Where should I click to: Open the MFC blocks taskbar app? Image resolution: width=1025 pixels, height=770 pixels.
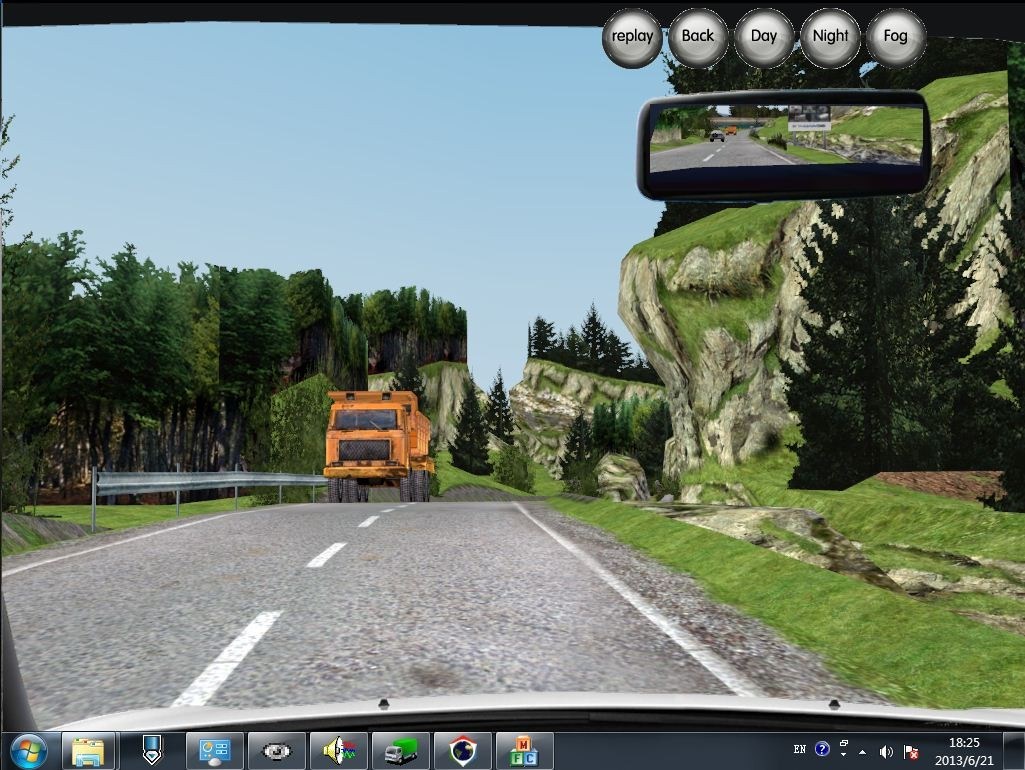pyautogui.click(x=524, y=750)
